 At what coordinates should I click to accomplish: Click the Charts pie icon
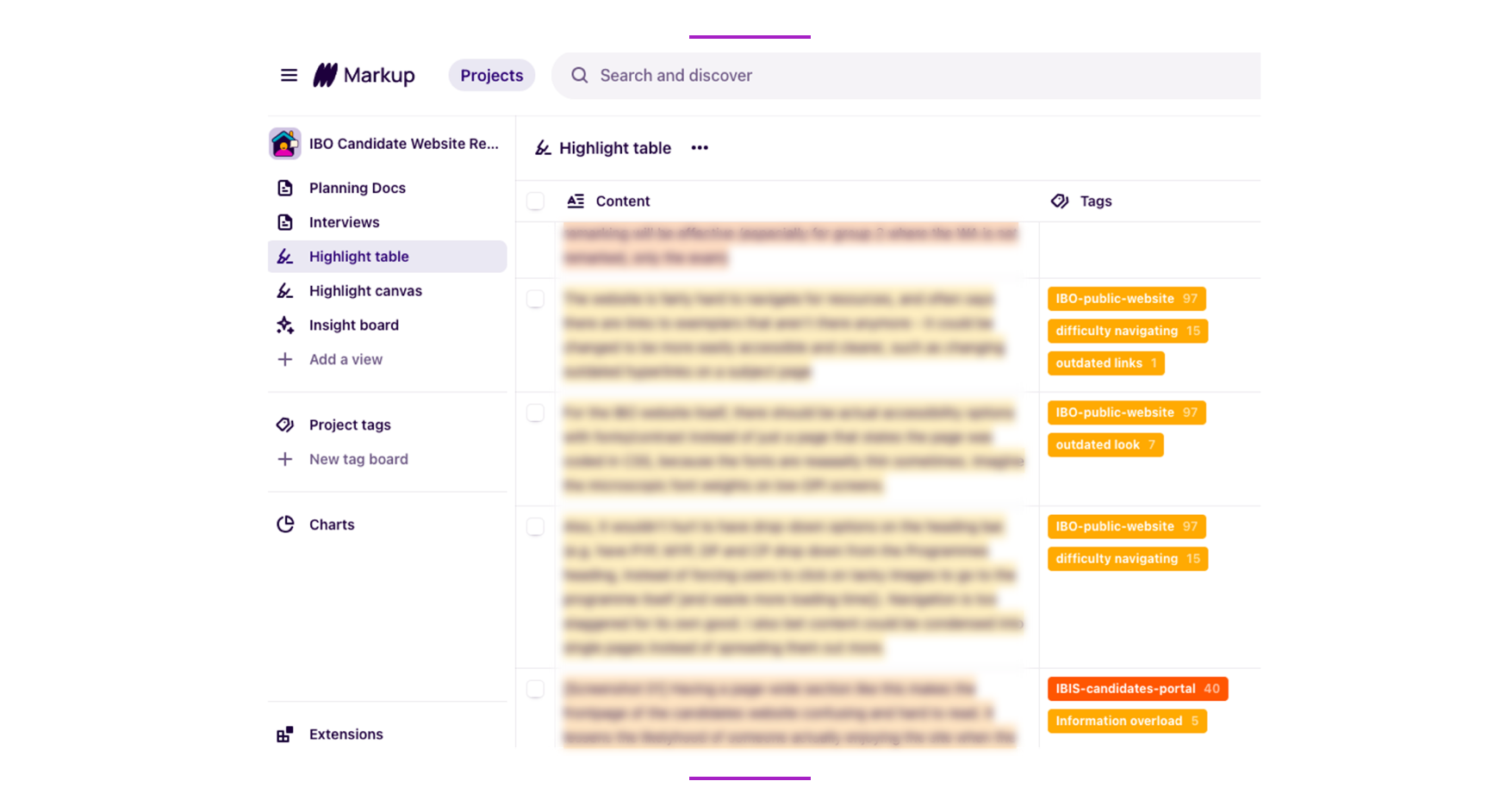[285, 524]
